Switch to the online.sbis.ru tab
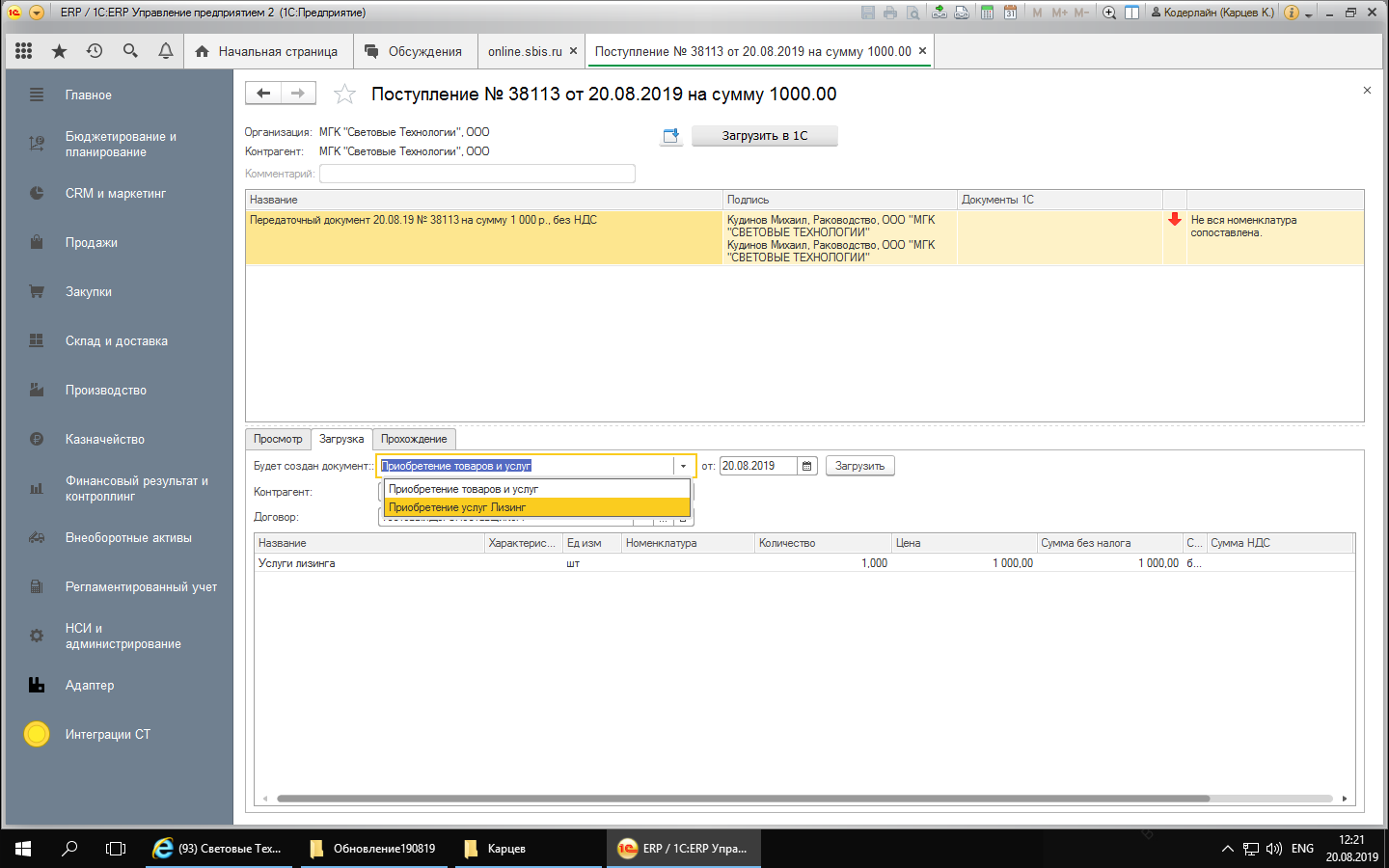The height and width of the screenshot is (868, 1389). coord(525,51)
